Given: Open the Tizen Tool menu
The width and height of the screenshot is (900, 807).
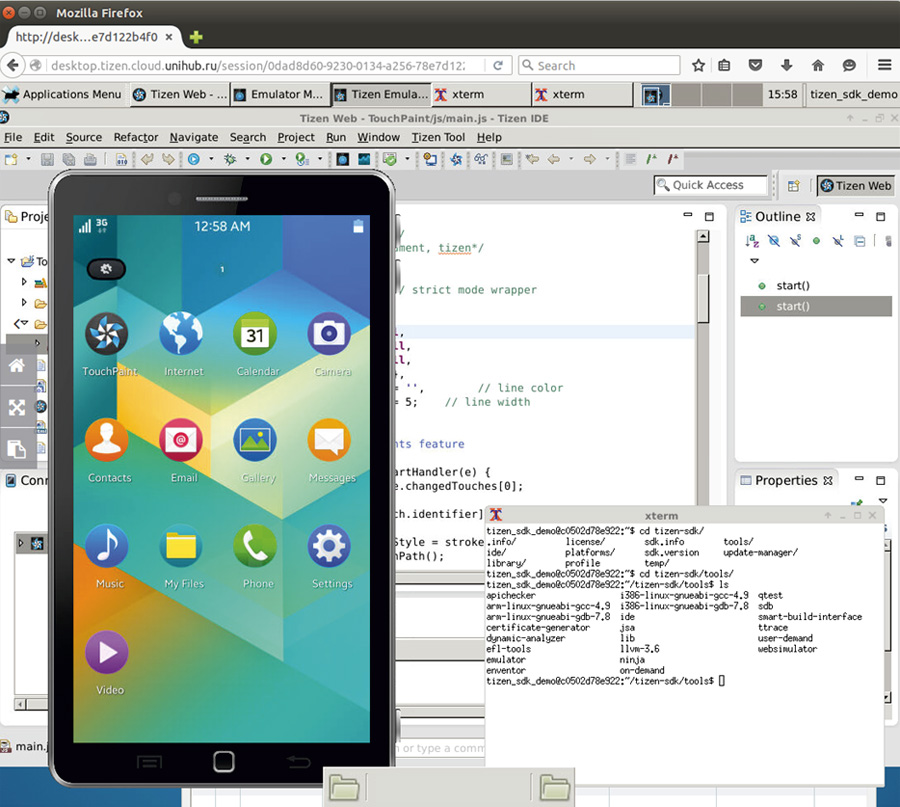Looking at the screenshot, I should pyautogui.click(x=438, y=137).
